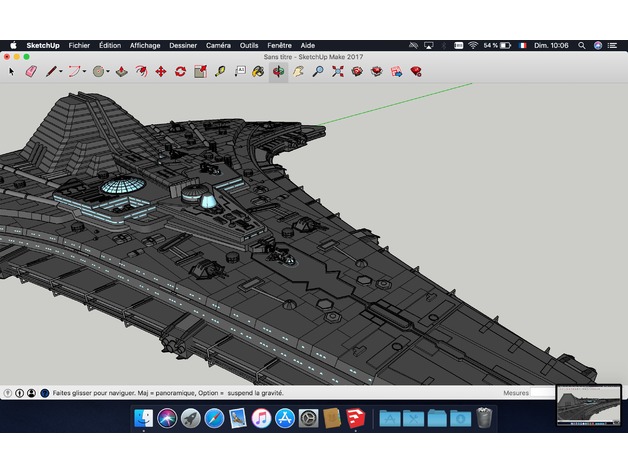This screenshot has width=628, height=472.
Task: Open the 3D Warehouse icon
Action: [x=357, y=72]
